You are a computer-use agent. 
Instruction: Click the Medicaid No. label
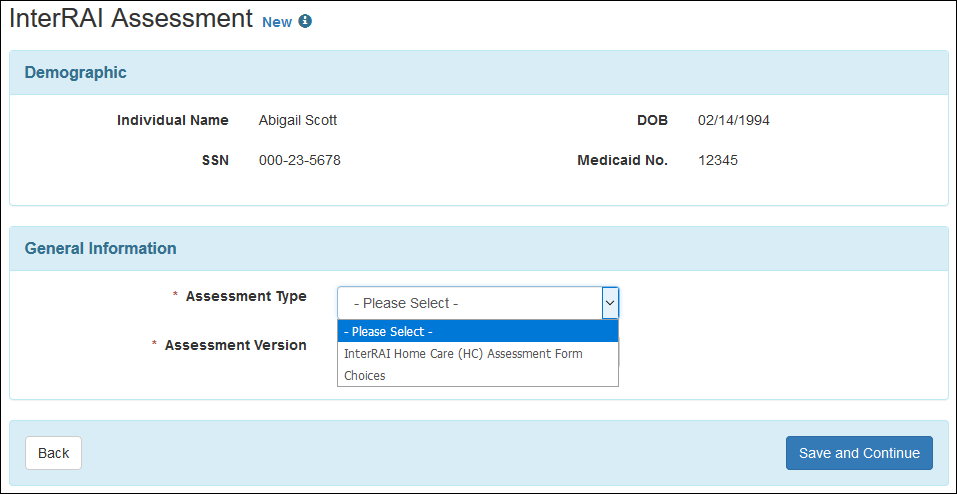pyautogui.click(x=622, y=160)
